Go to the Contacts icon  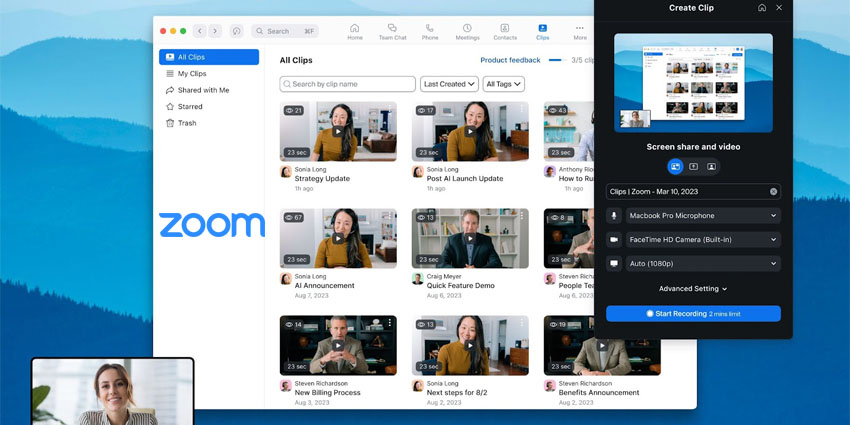[x=505, y=30]
